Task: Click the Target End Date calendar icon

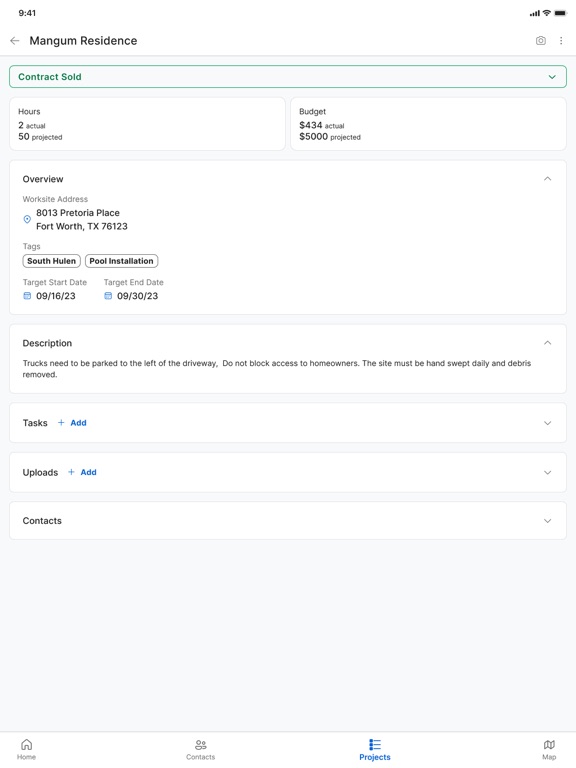Action: tap(108, 296)
